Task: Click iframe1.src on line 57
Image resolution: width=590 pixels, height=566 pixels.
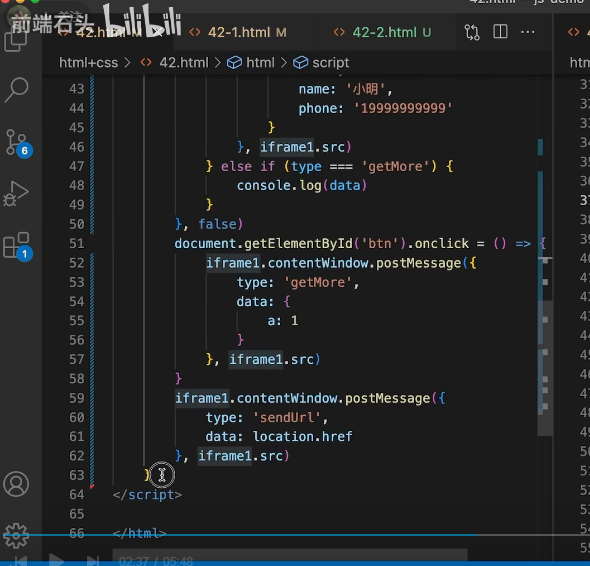Action: point(271,359)
